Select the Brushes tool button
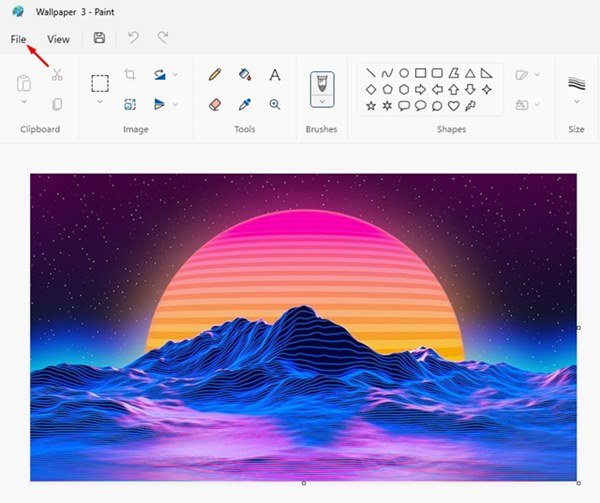The image size is (600, 503). click(x=322, y=83)
